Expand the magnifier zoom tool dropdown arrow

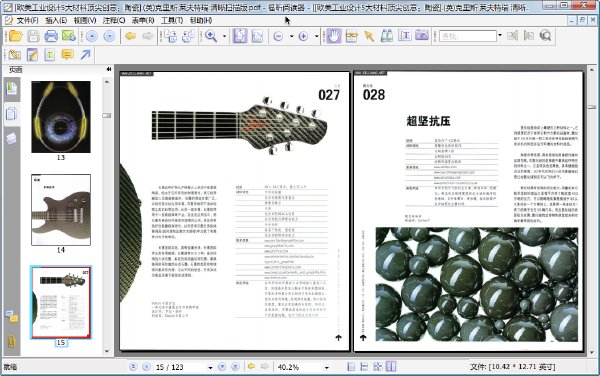point(224,36)
